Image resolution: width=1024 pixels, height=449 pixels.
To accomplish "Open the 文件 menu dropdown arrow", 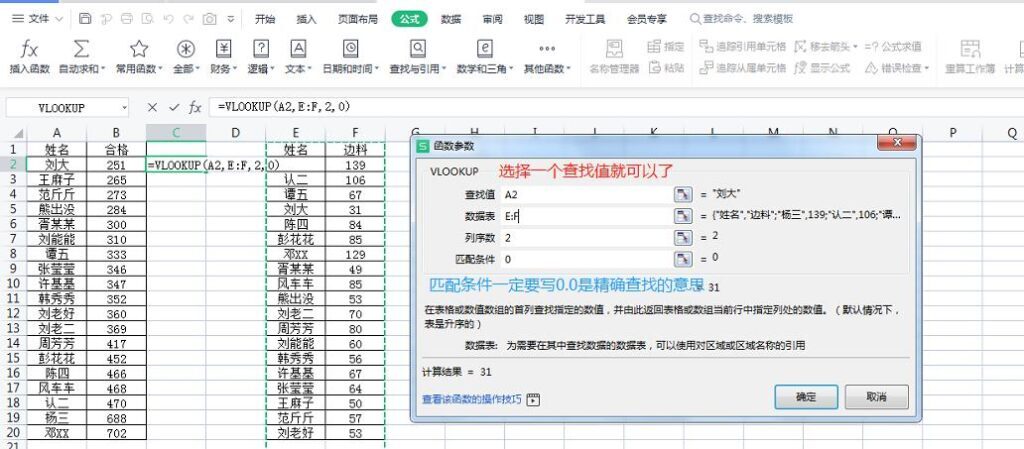I will 59,19.
